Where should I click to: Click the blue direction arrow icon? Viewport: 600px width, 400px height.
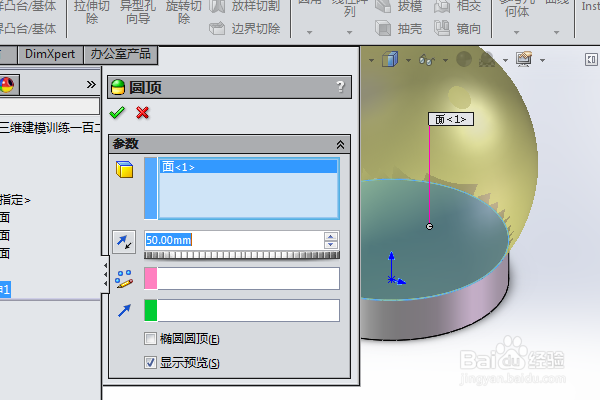[124, 310]
